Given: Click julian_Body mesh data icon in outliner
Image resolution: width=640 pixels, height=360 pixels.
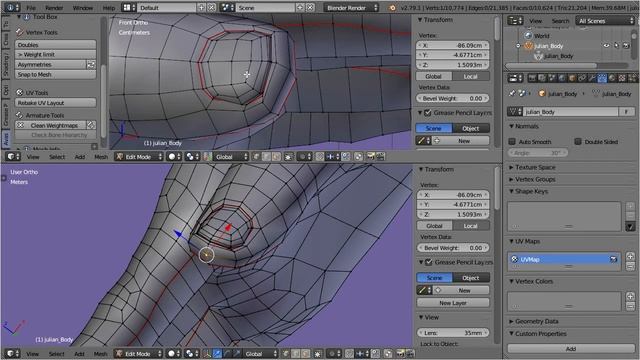Looking at the screenshot, I should coord(538,56).
